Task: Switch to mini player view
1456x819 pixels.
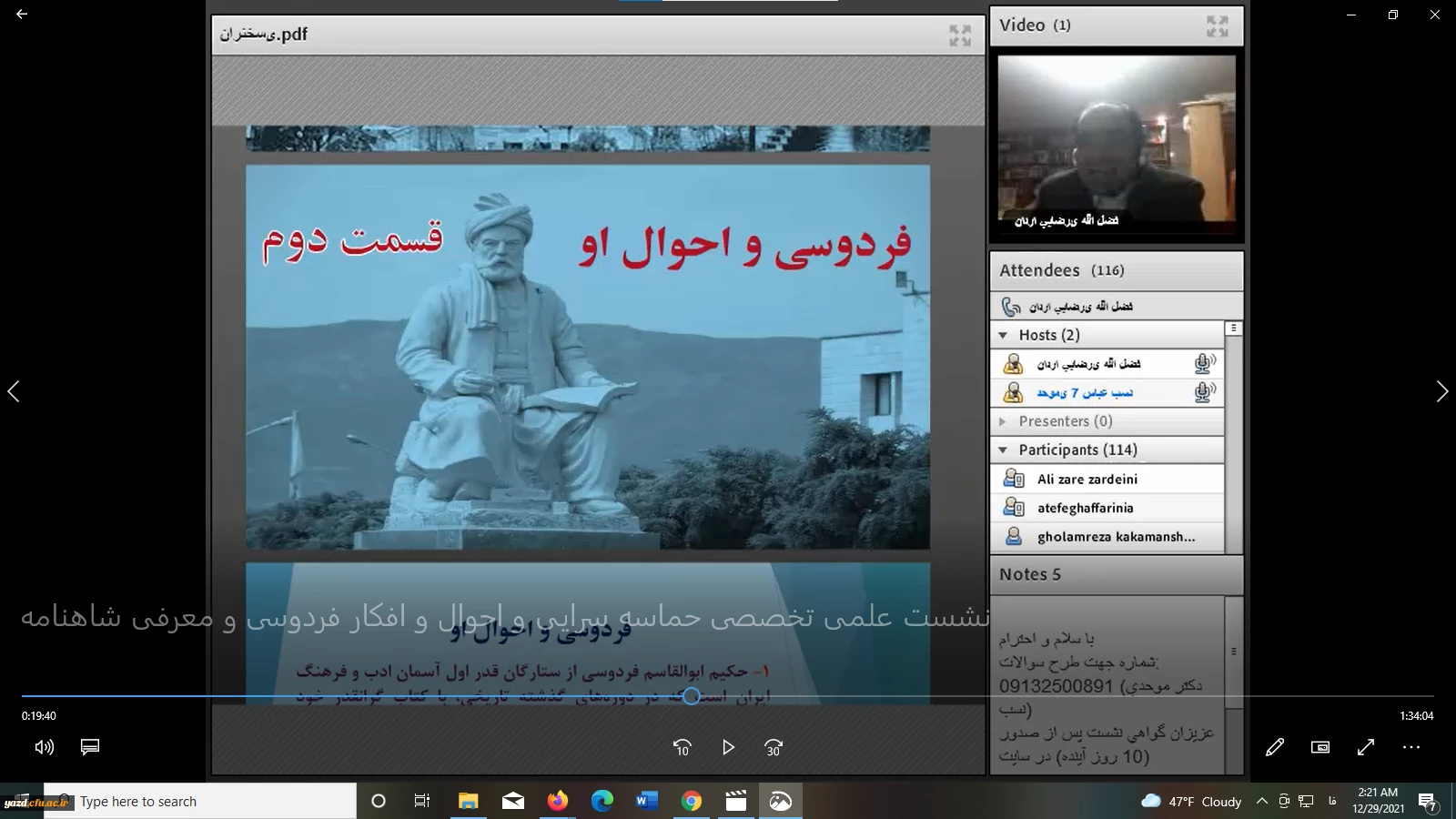Action: [x=1320, y=747]
